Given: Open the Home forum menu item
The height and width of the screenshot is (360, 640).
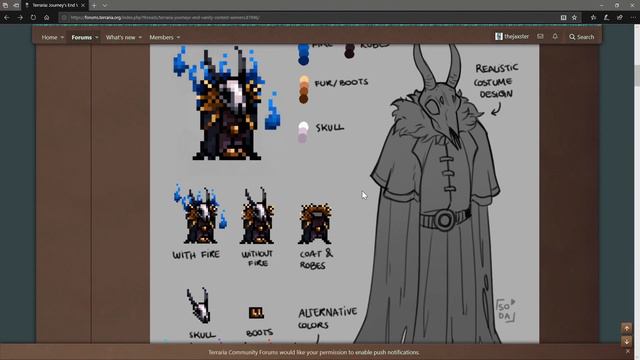Looking at the screenshot, I should [x=49, y=37].
